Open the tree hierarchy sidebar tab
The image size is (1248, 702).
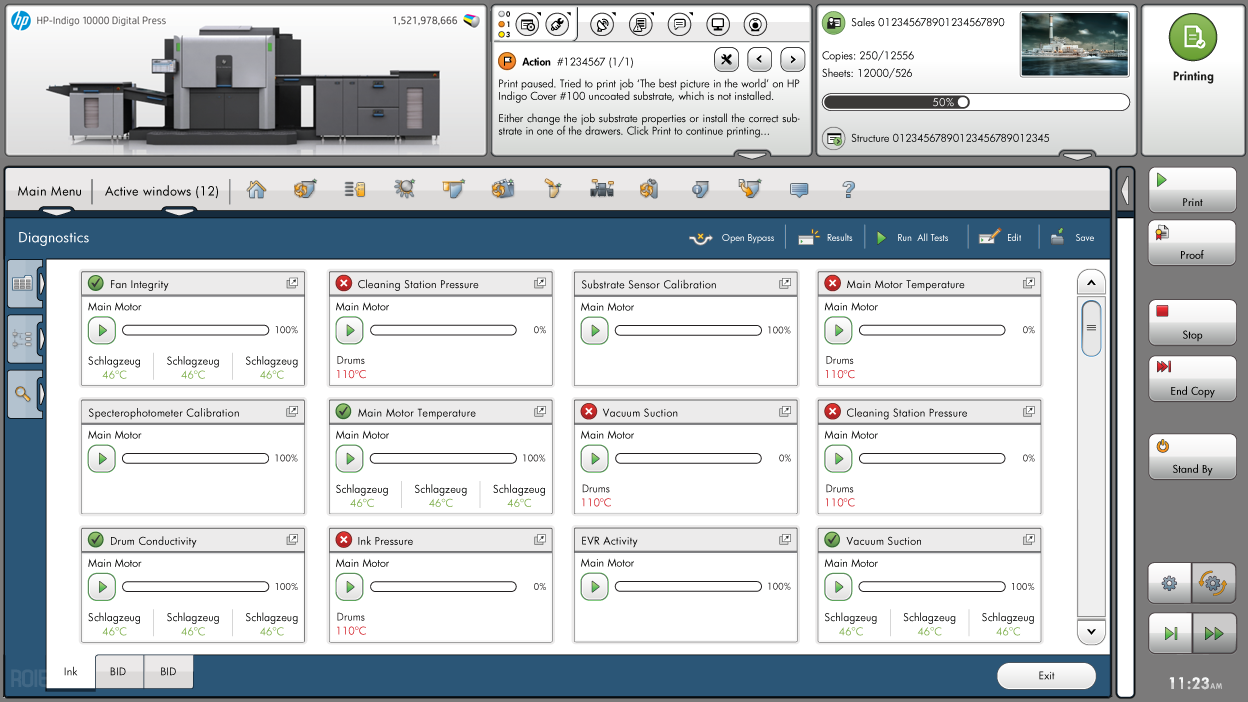coord(22,338)
